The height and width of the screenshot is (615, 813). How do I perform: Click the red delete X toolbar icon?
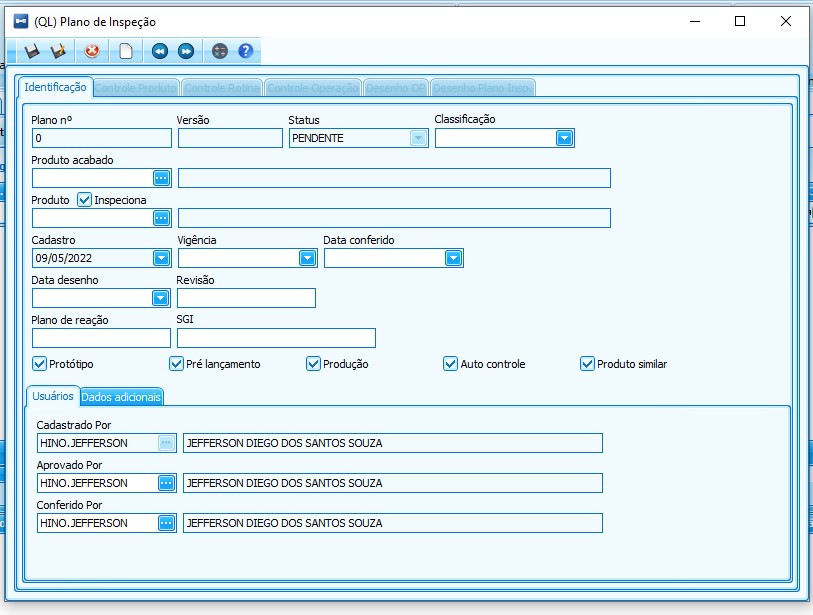pyautogui.click(x=92, y=51)
